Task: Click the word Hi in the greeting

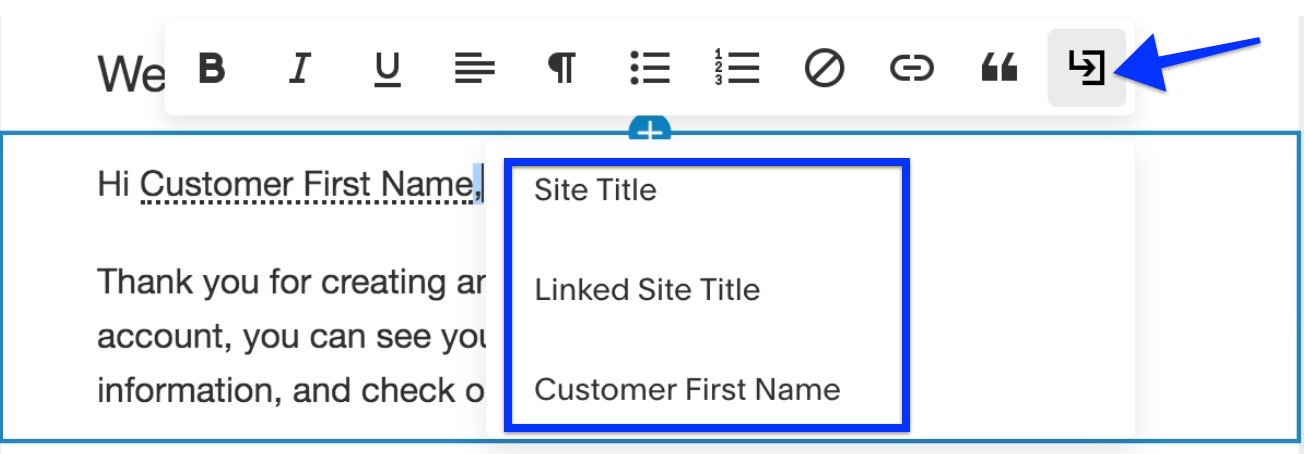Action: 114,184
